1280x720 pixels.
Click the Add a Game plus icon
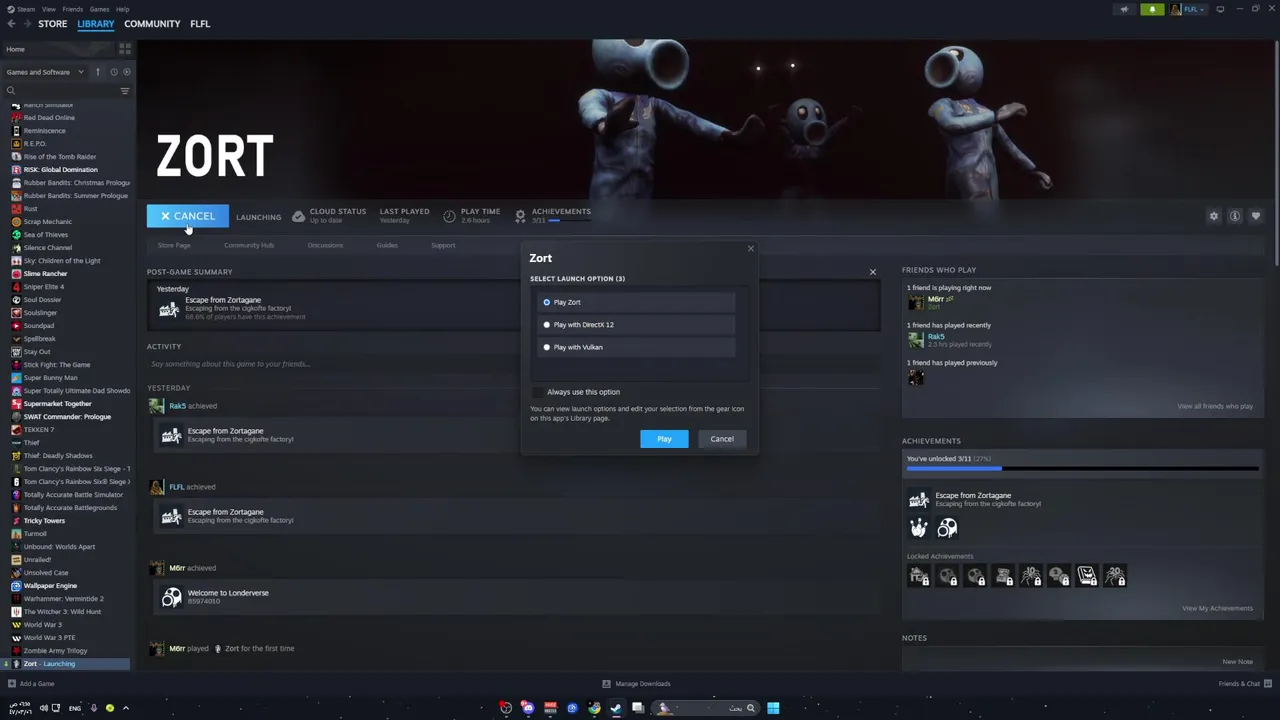[12, 684]
